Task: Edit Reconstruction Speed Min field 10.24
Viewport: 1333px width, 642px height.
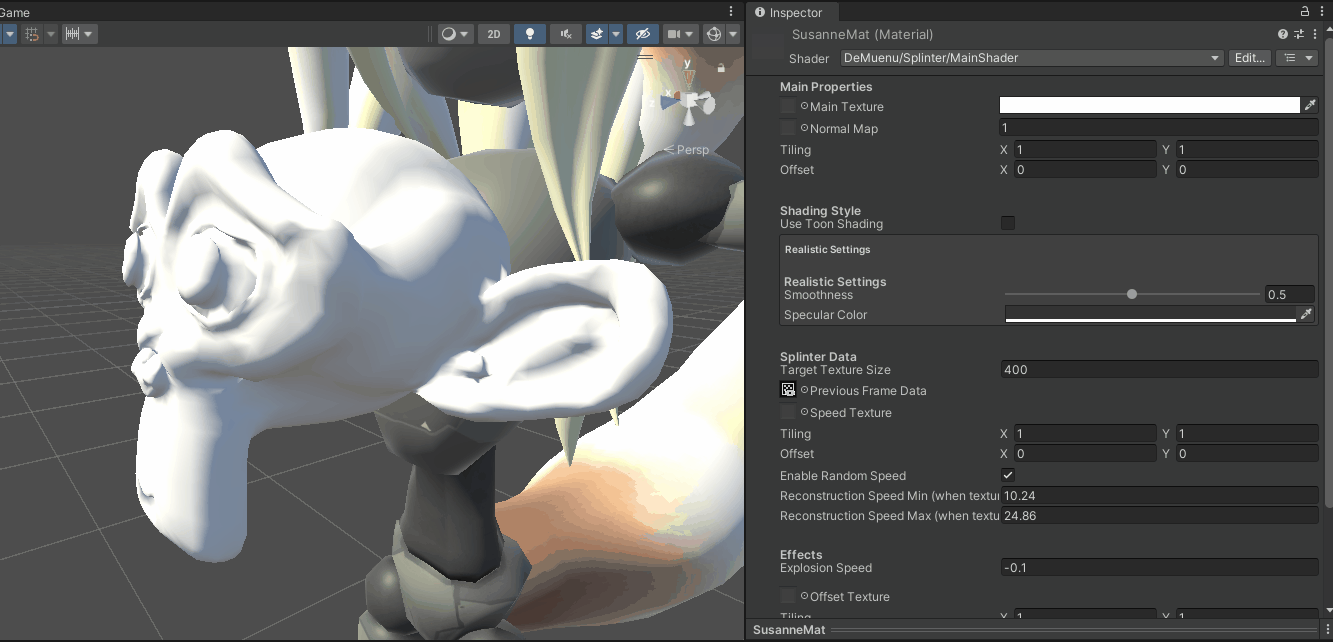Action: pos(1159,495)
